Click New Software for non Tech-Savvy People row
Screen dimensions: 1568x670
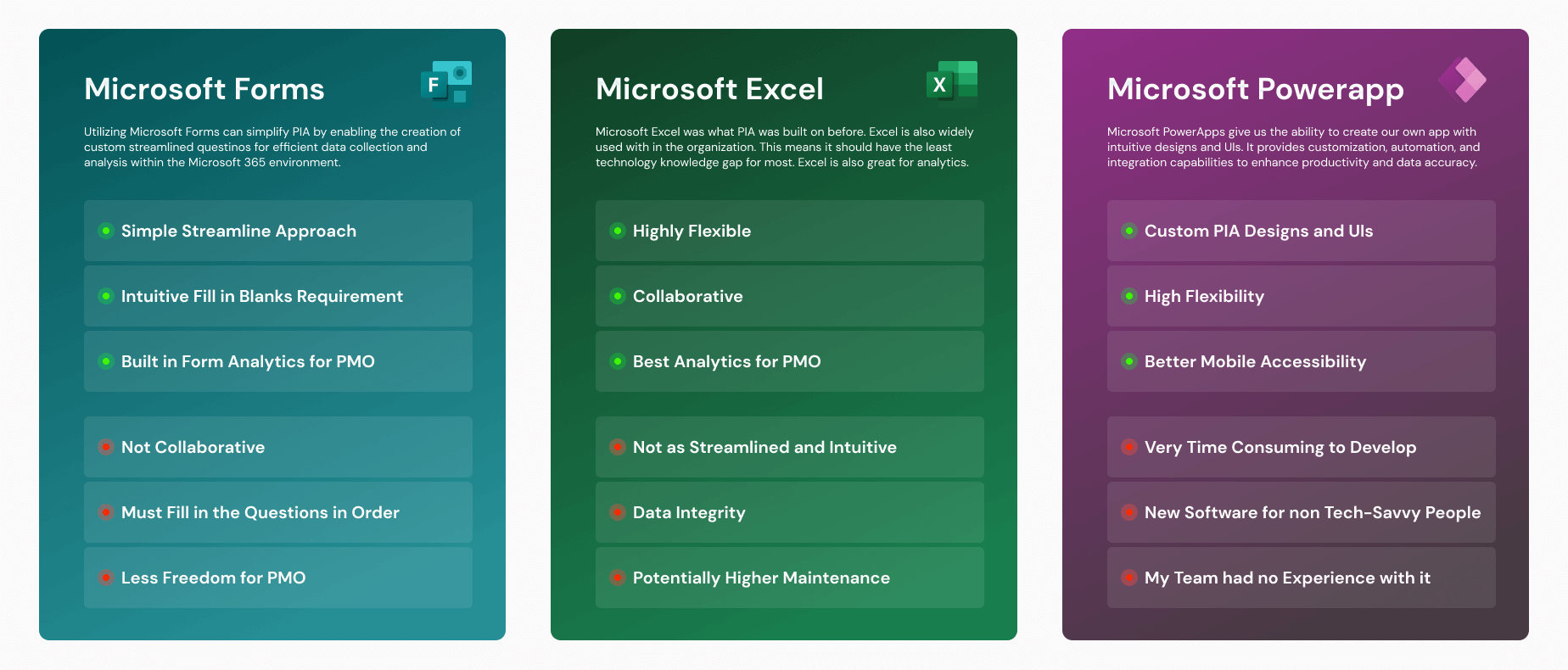1302,512
